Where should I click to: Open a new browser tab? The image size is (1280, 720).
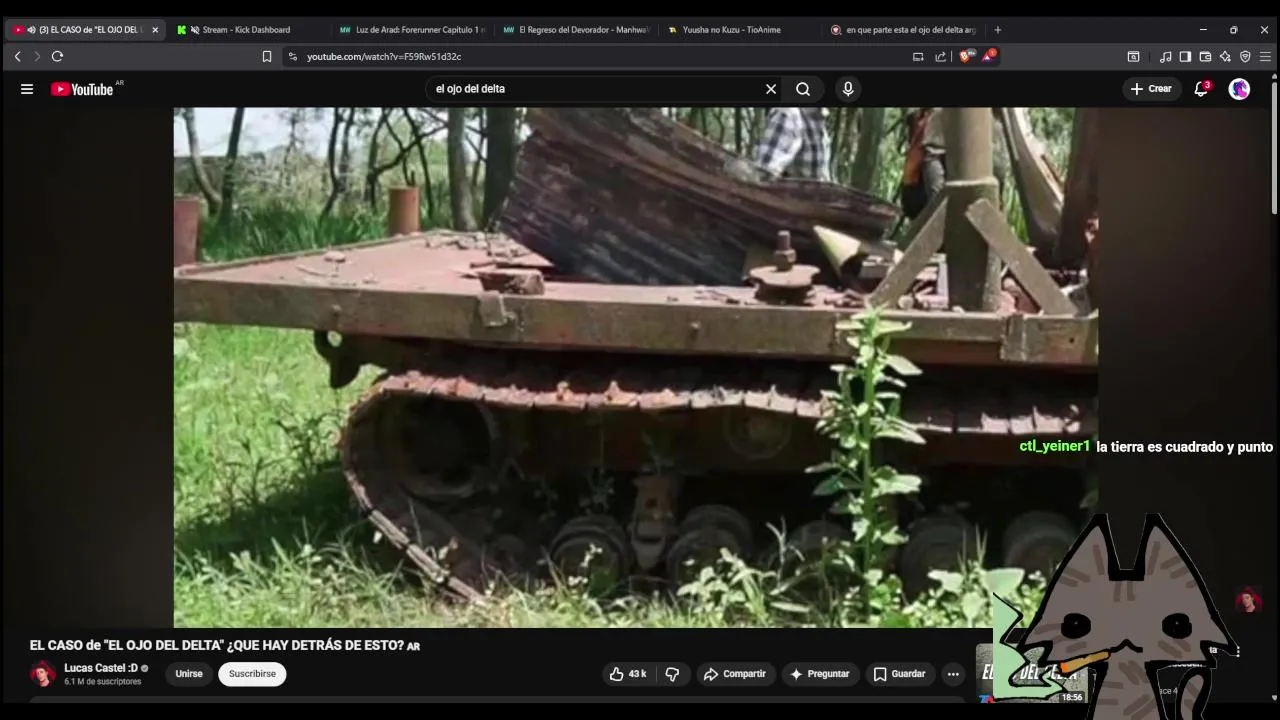[x=997, y=30]
